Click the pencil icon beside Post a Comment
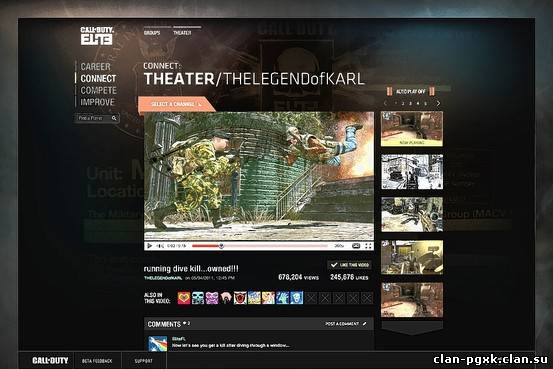 [x=364, y=323]
